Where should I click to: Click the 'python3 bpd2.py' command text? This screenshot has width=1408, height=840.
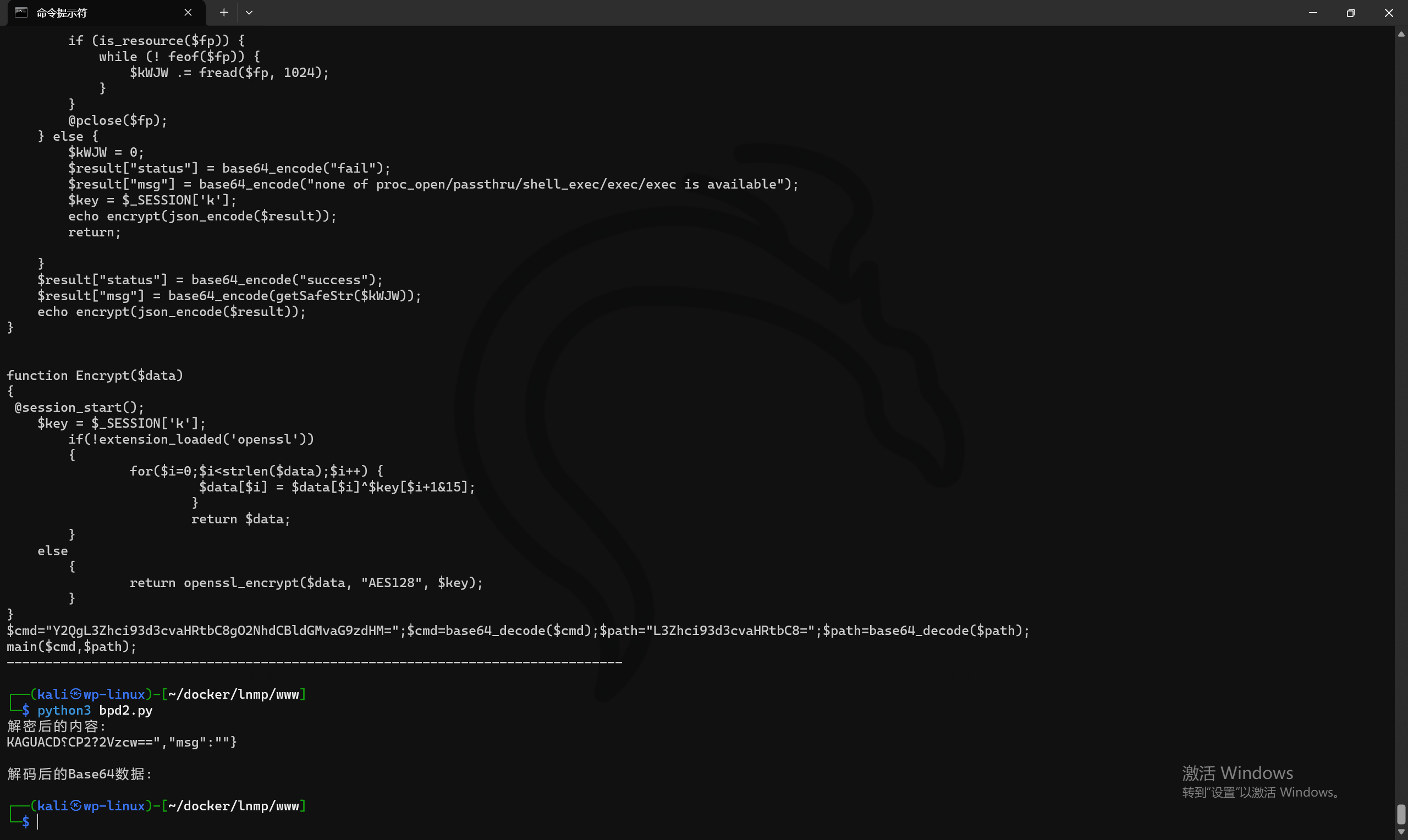click(95, 710)
